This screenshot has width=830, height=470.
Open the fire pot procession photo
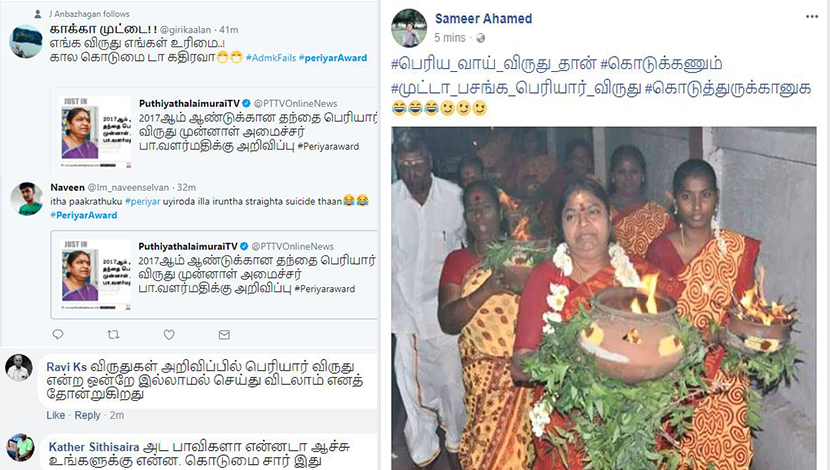[603, 298]
